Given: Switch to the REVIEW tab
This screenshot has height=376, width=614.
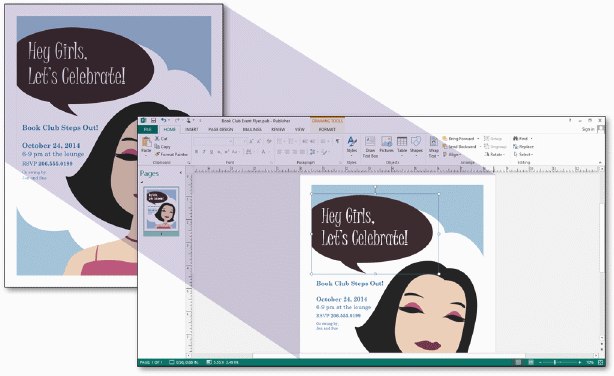Looking at the screenshot, I should pos(278,129).
